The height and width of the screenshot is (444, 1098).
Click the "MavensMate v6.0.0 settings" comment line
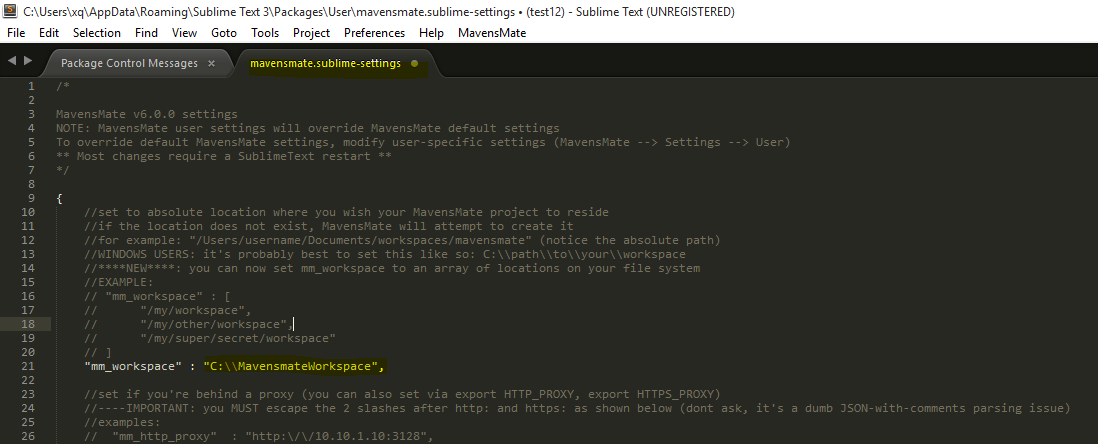[147, 114]
